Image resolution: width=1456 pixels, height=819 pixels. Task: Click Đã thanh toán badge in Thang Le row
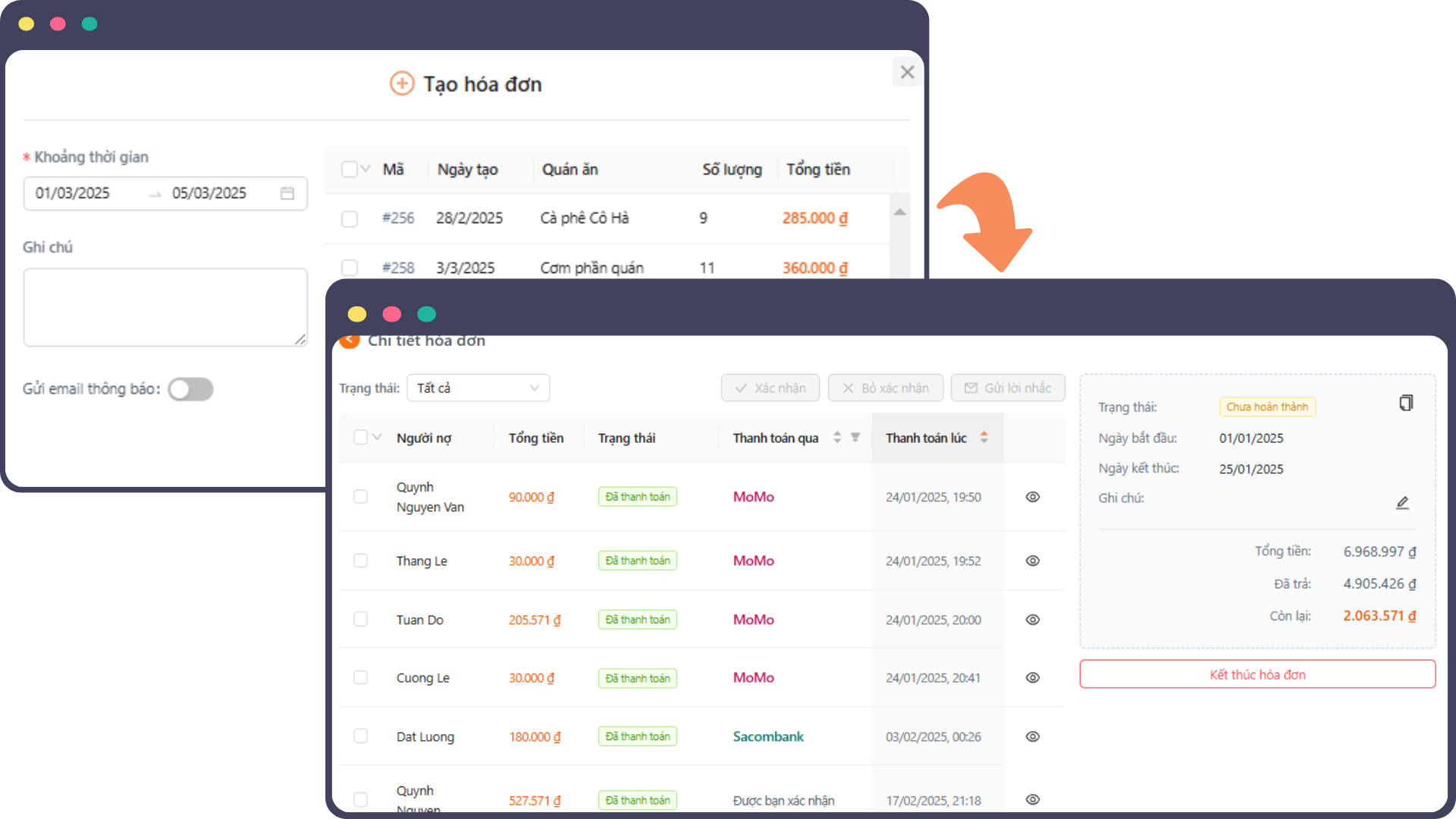pos(638,560)
